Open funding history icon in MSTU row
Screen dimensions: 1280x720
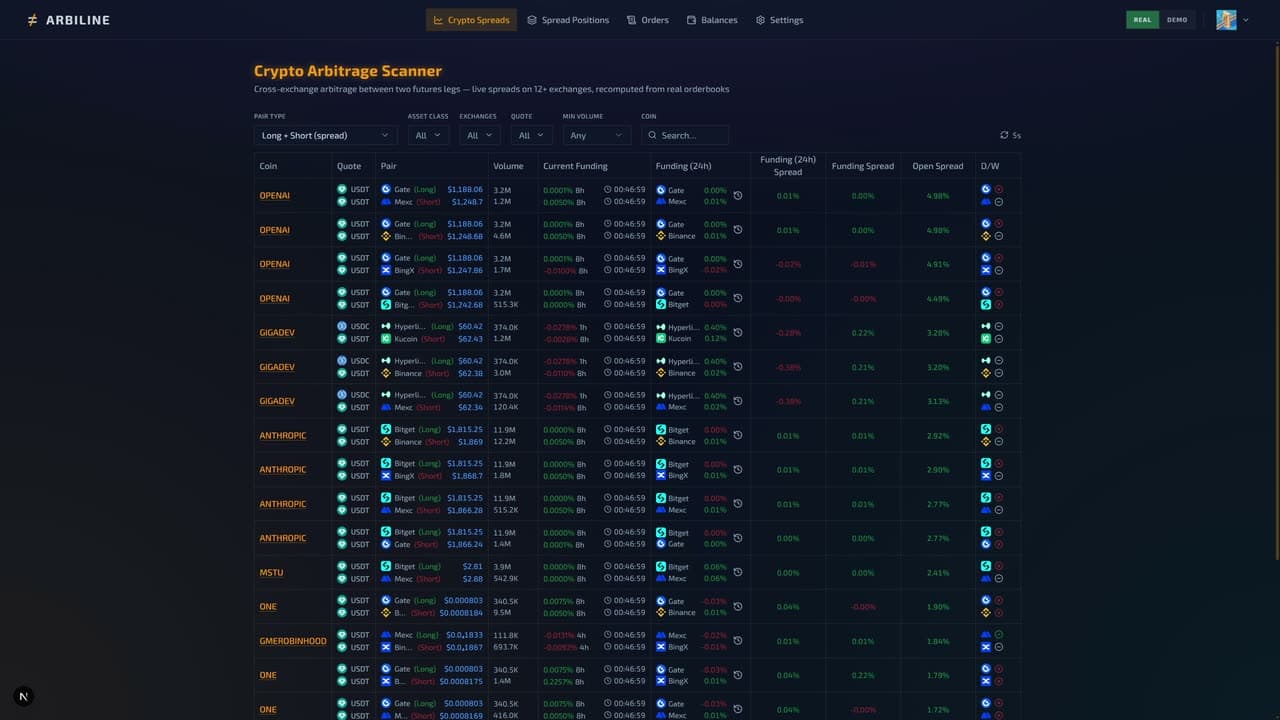pos(738,572)
